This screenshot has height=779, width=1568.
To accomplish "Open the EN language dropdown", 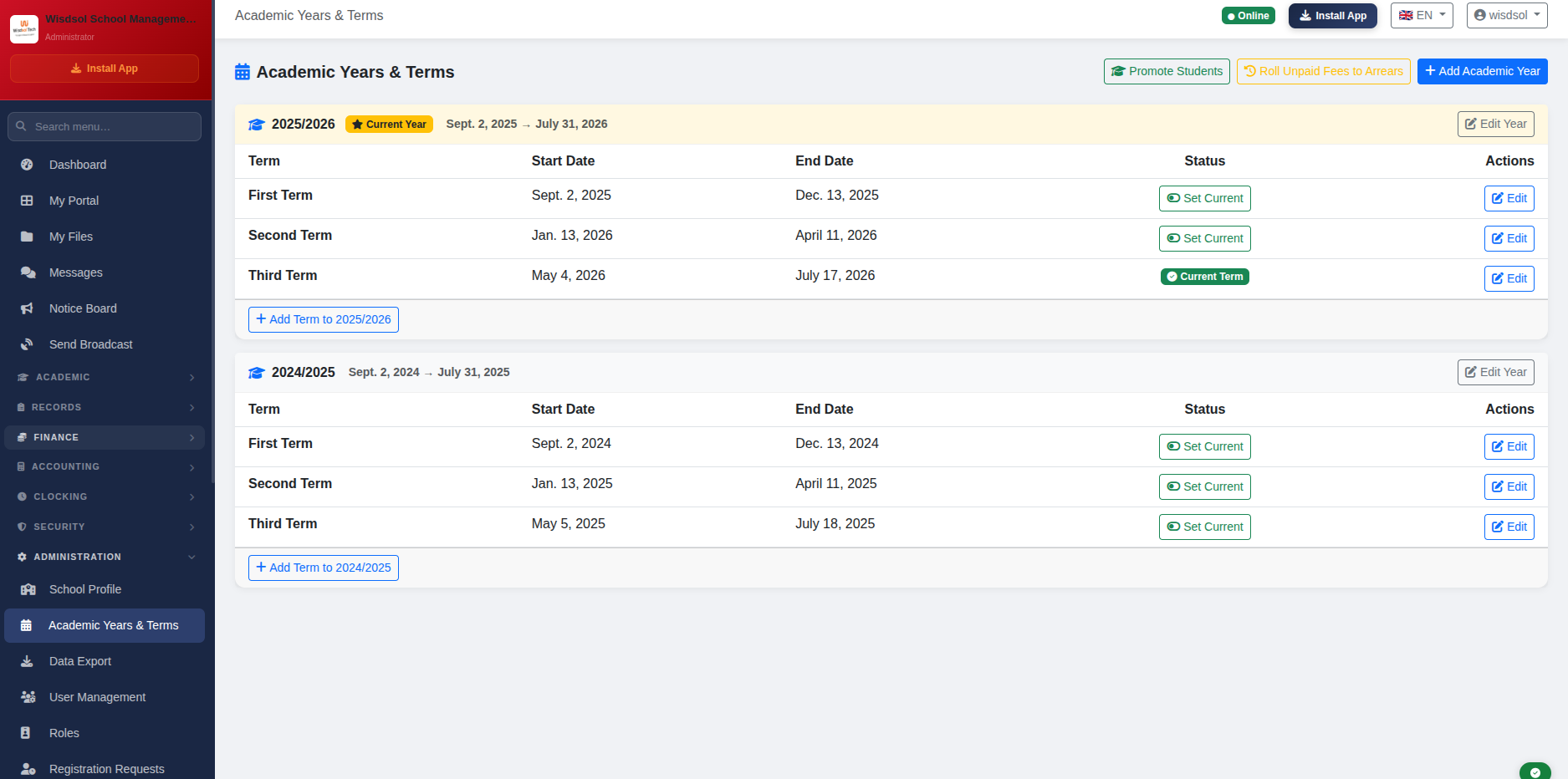I will click(x=1422, y=15).
